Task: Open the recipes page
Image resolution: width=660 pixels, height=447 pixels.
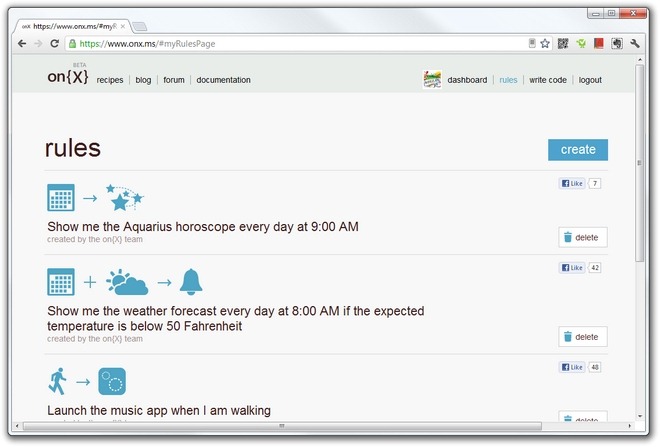Action: (110, 80)
